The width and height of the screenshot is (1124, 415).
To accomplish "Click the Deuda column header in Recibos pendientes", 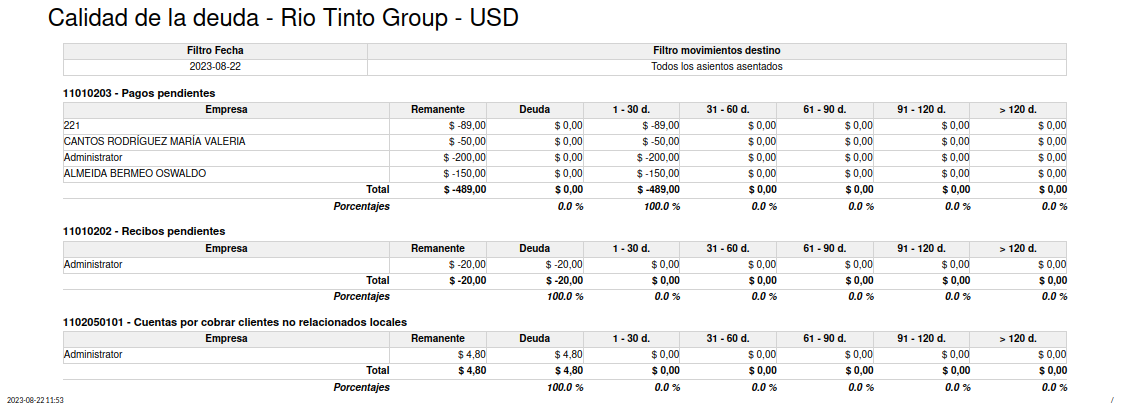I will [x=535, y=249].
